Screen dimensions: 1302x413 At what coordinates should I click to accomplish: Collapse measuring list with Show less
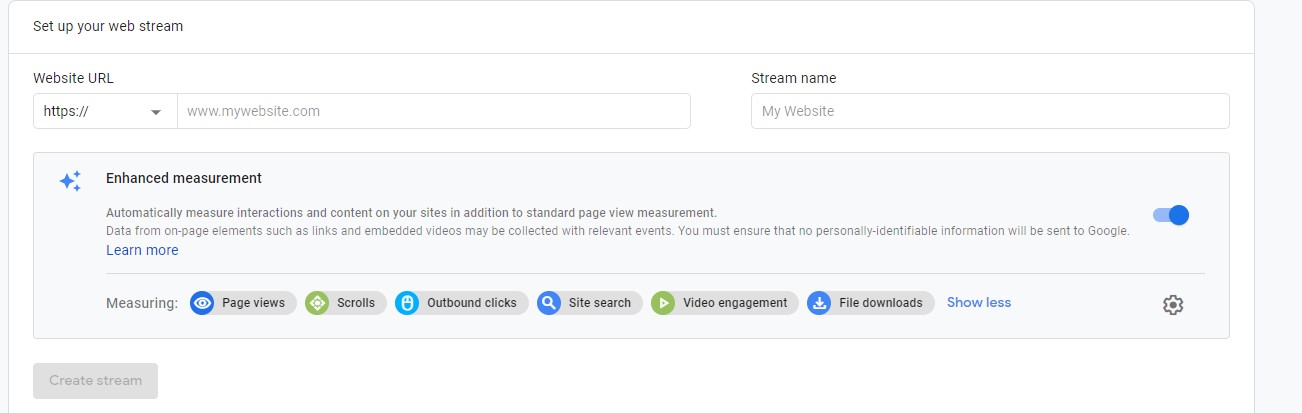pyautogui.click(x=979, y=302)
